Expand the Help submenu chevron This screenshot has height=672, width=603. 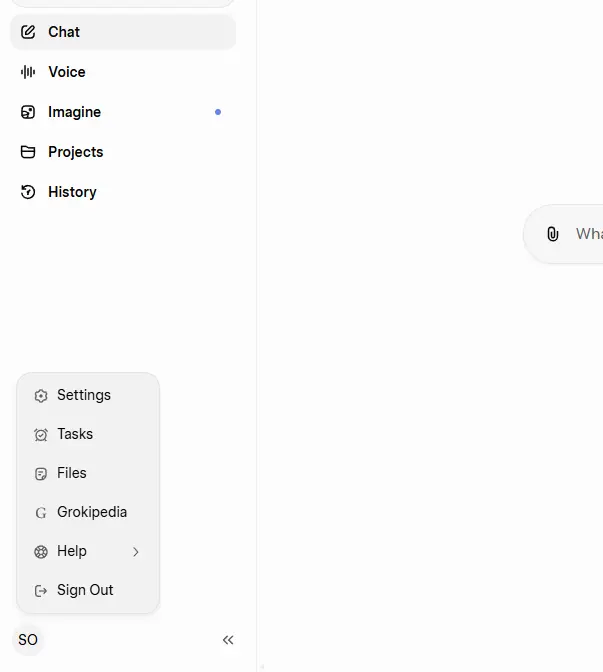(x=136, y=552)
